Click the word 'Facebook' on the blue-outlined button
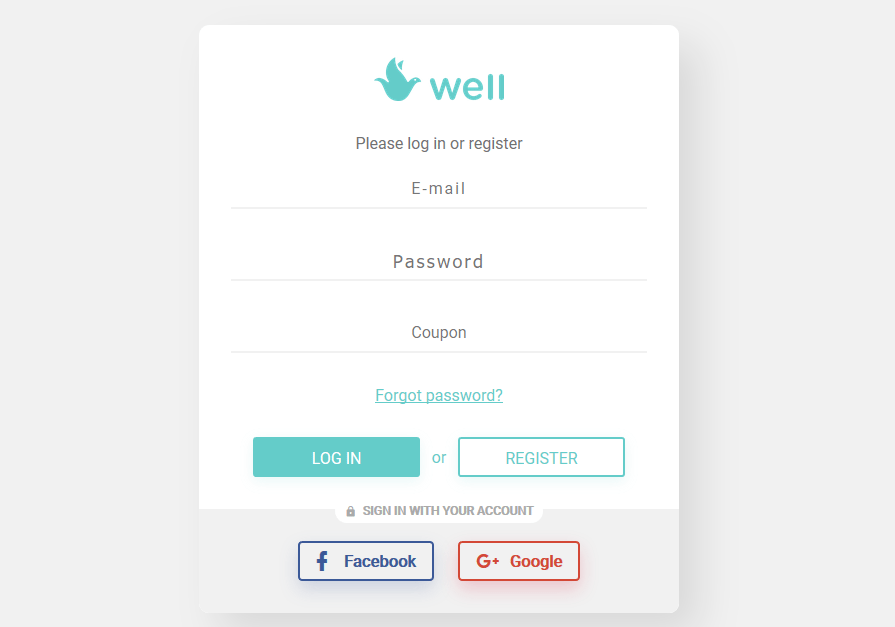The width and height of the screenshot is (895, 627). [380, 561]
